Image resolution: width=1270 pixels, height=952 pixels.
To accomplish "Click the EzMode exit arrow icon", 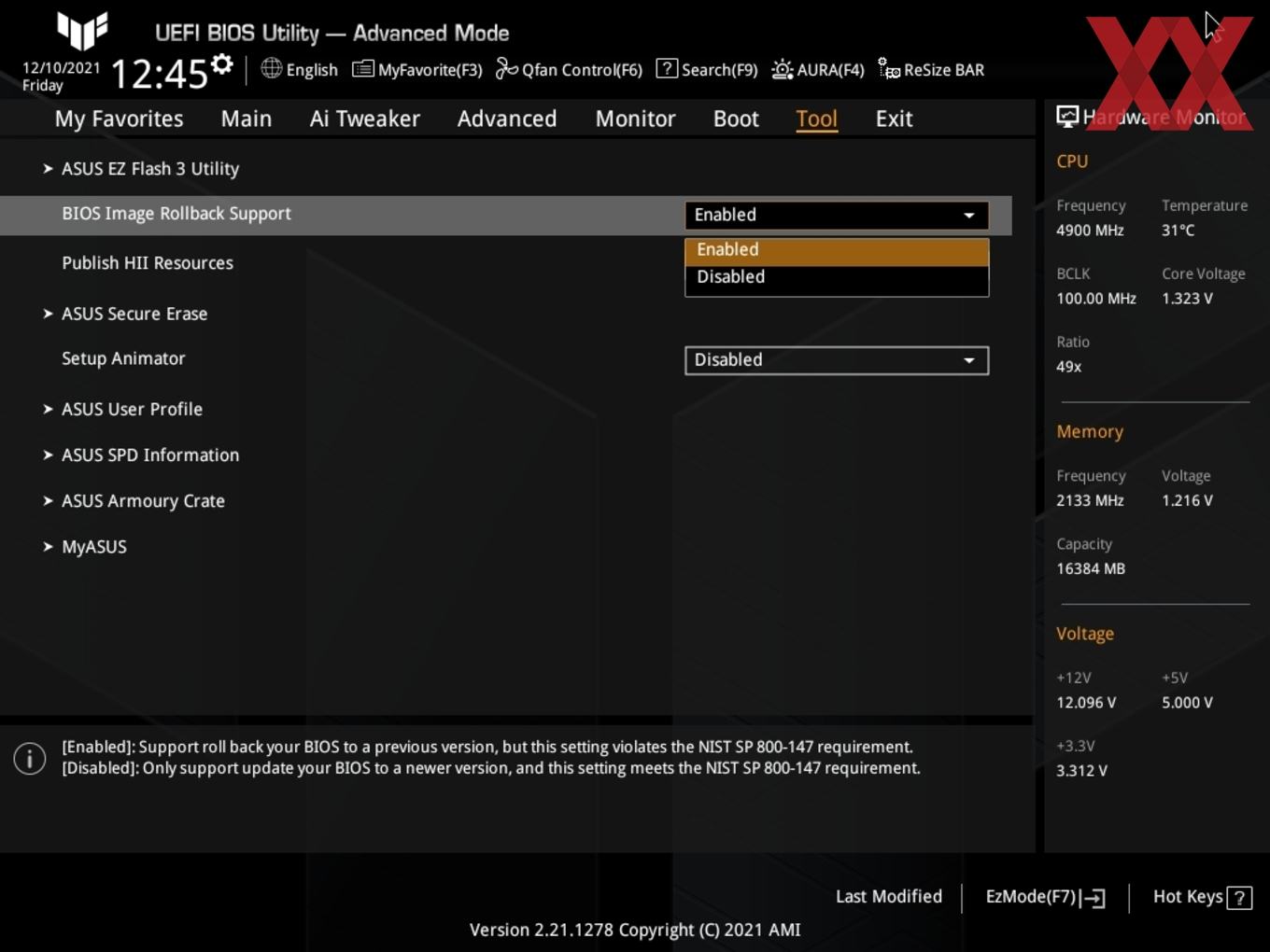I will tap(1093, 898).
